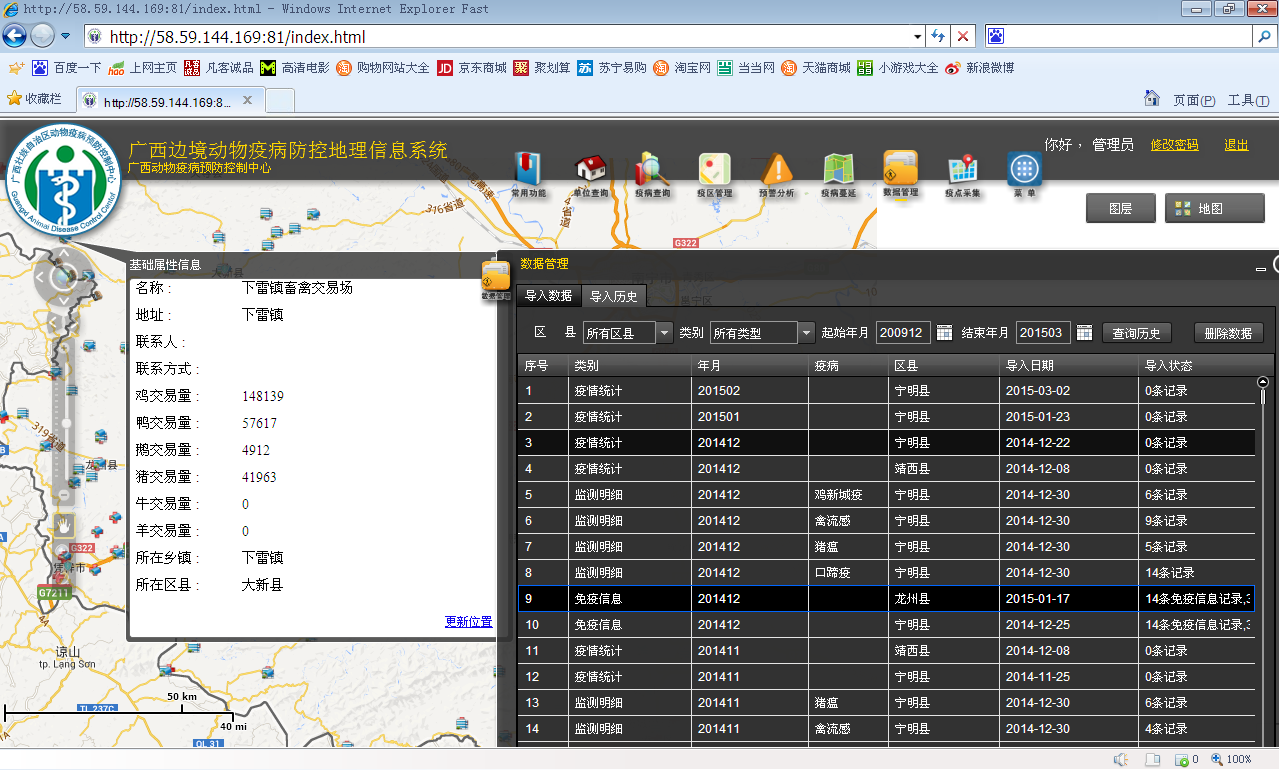
Task: Open the 新浪微博 bookmark
Action: [979, 68]
